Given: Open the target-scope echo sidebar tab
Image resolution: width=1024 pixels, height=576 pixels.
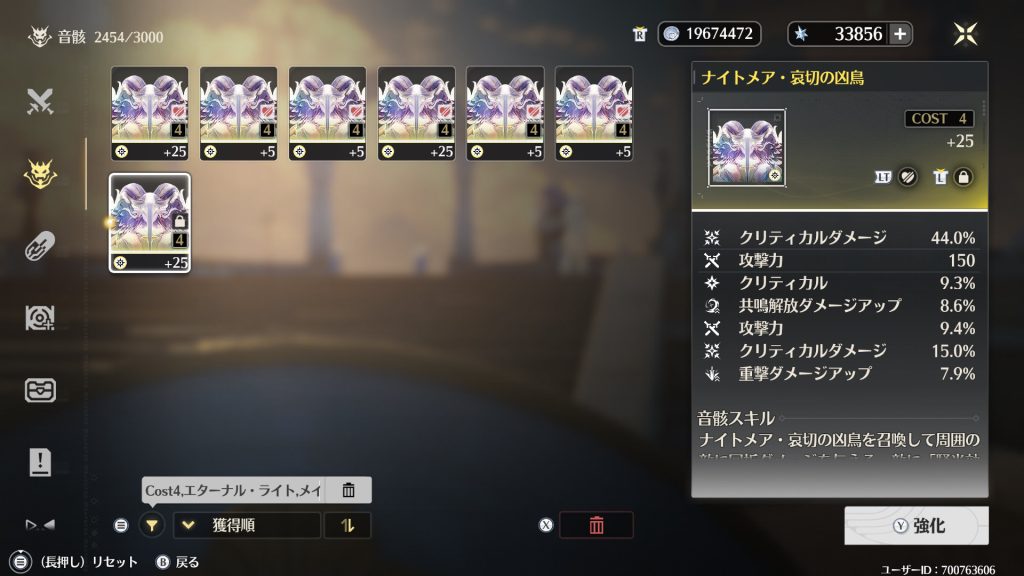Looking at the screenshot, I should [x=40, y=318].
